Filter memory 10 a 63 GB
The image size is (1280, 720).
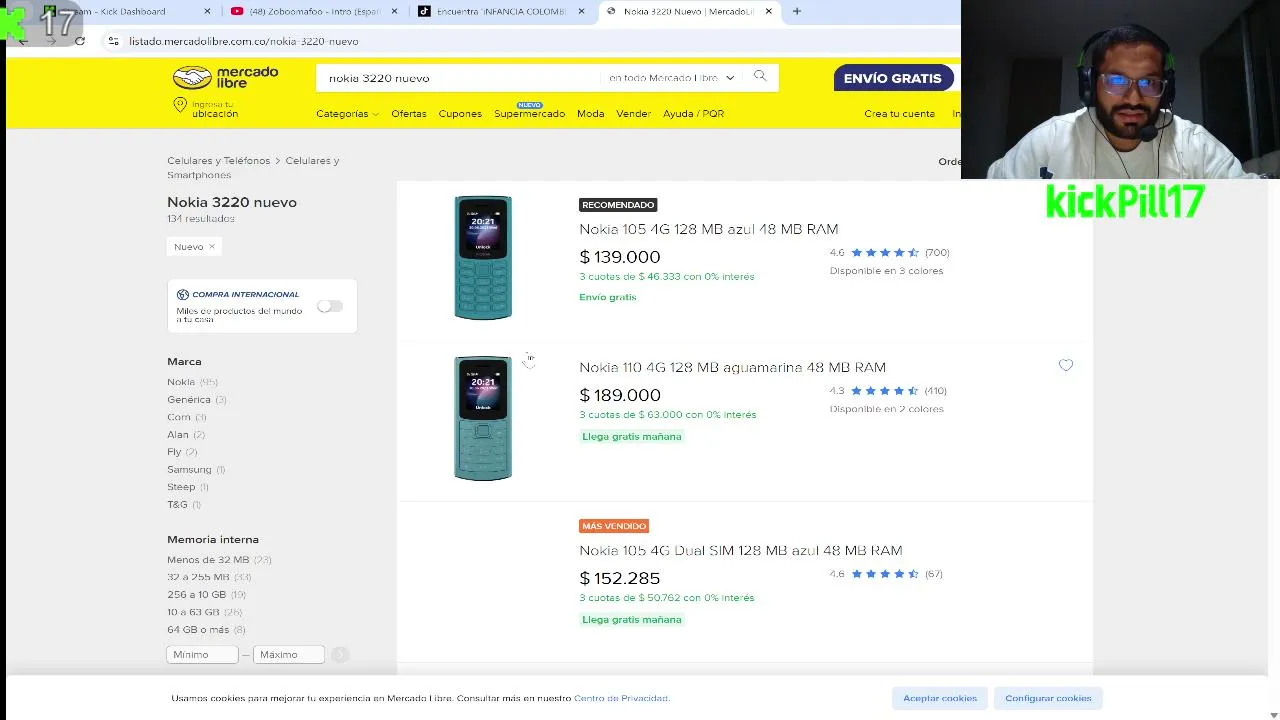205,612
